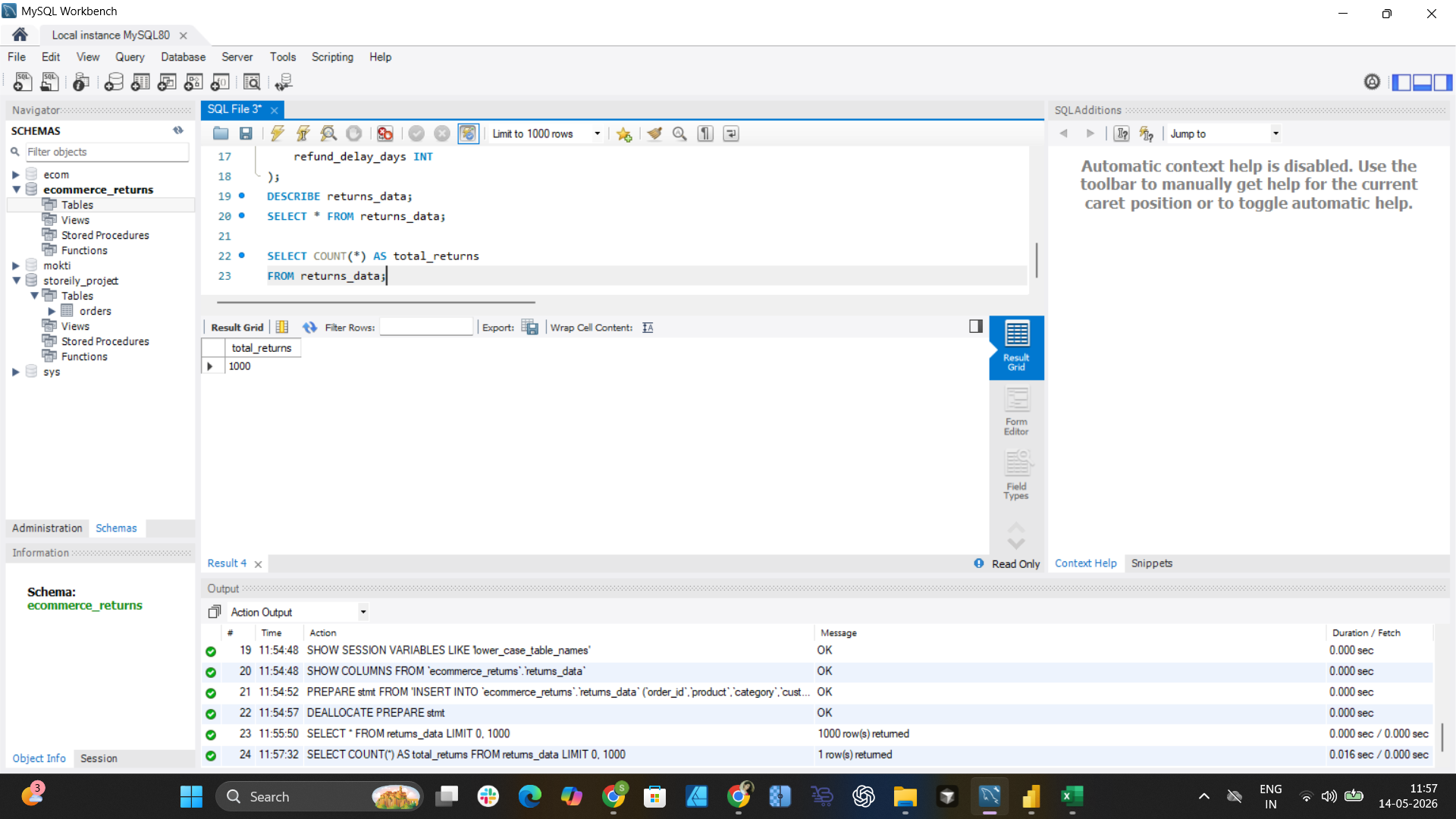
Task: Open the Form Editor side panel
Action: point(1016,412)
